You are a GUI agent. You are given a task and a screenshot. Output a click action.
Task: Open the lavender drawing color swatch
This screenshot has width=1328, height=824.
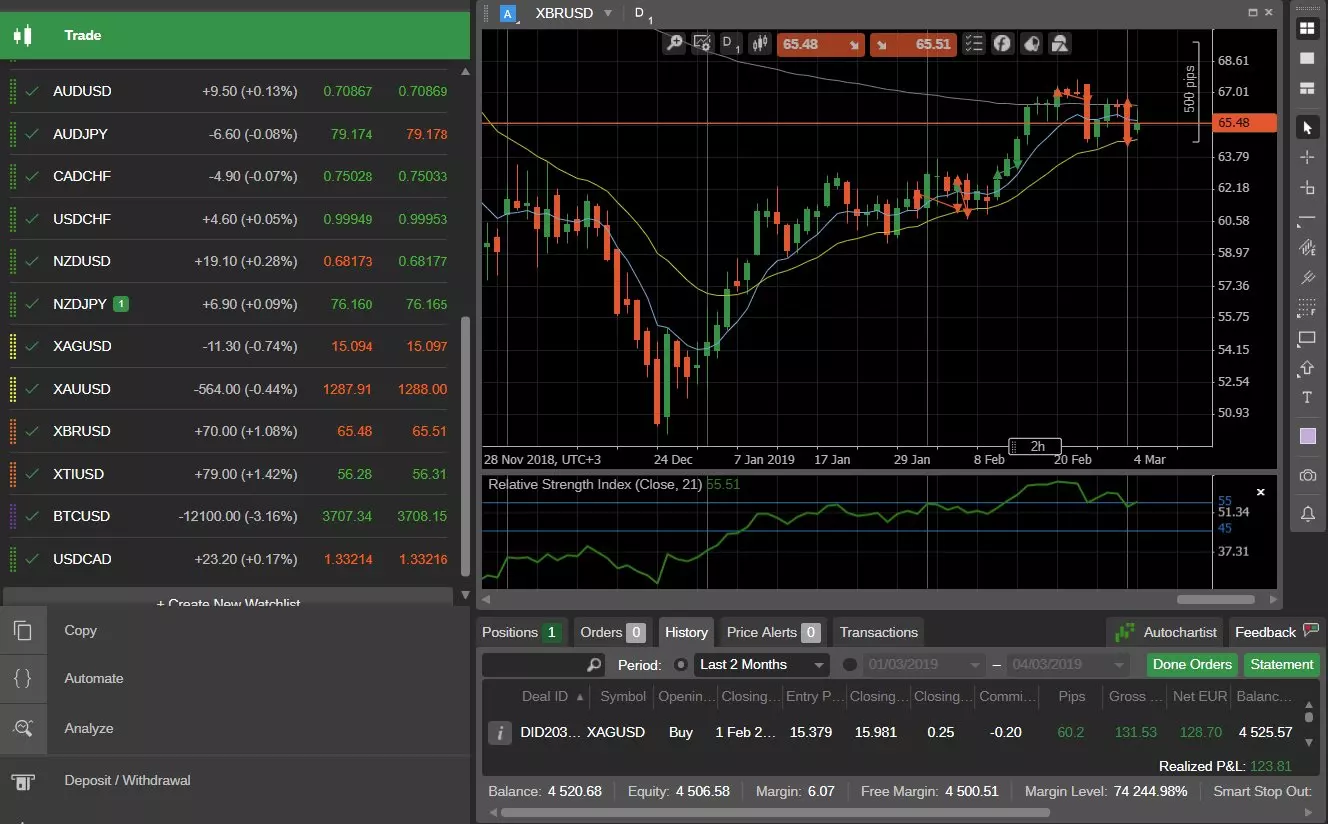tap(1307, 436)
